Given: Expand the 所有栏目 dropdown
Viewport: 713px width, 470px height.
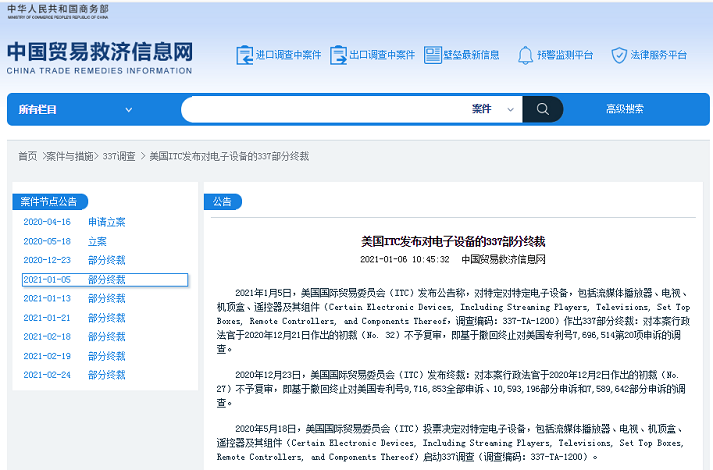Looking at the screenshot, I should pyautogui.click(x=75, y=110).
